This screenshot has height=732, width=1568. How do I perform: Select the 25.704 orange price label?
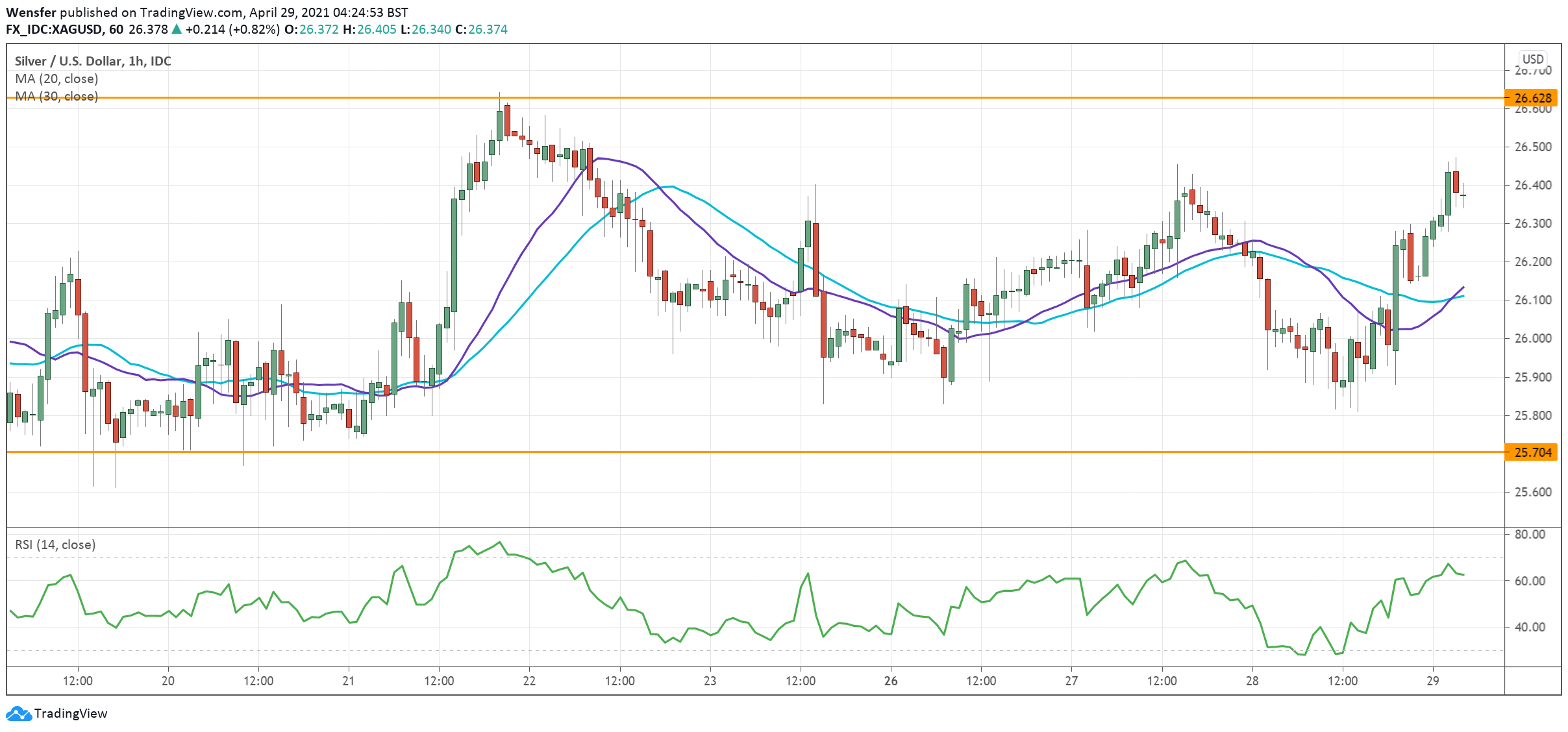tap(1532, 452)
